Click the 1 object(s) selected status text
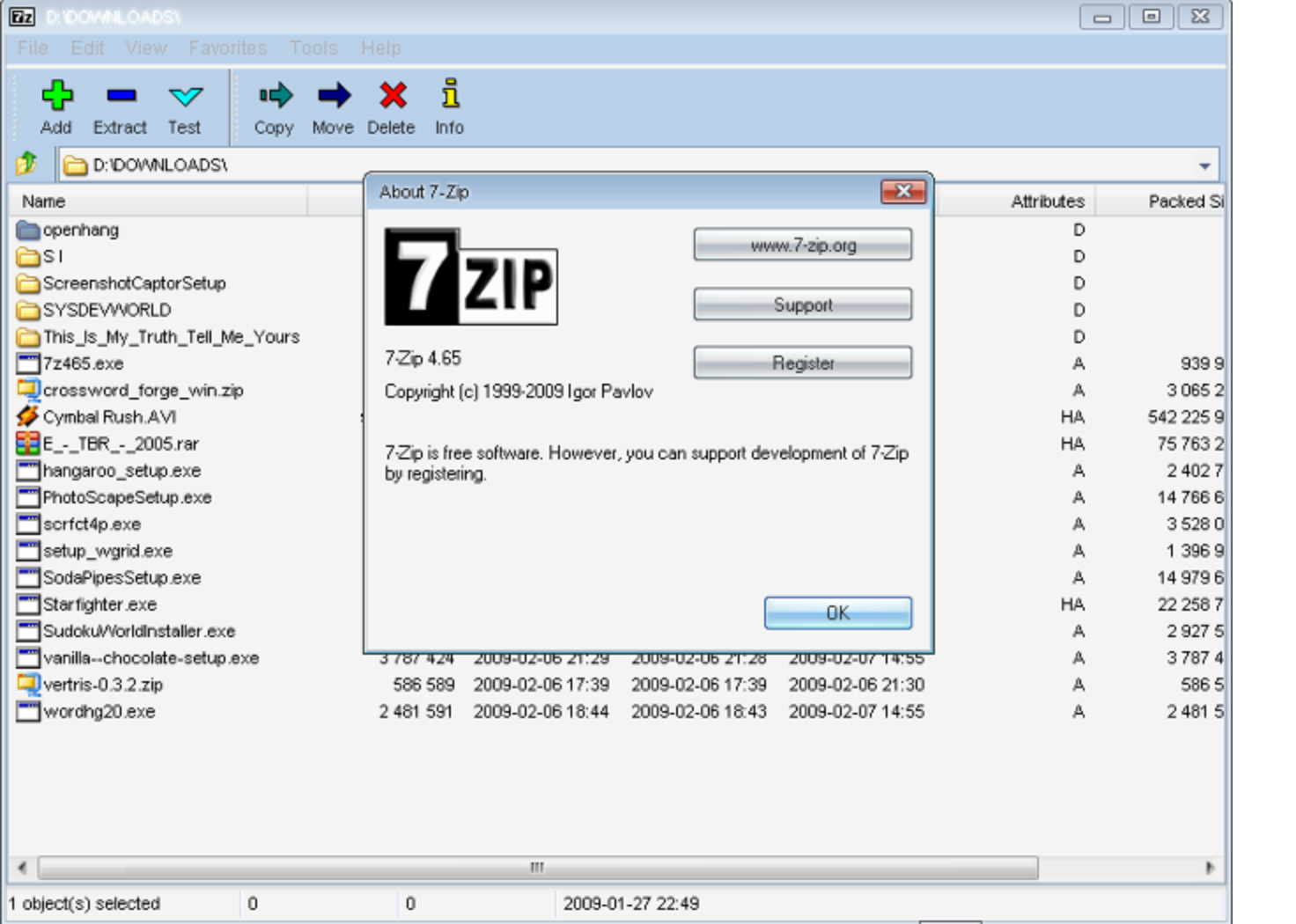 [85, 904]
